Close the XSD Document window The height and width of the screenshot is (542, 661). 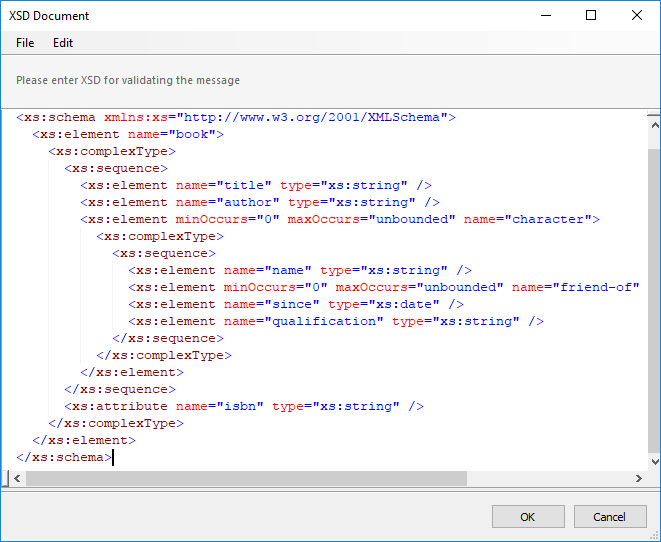[637, 16]
